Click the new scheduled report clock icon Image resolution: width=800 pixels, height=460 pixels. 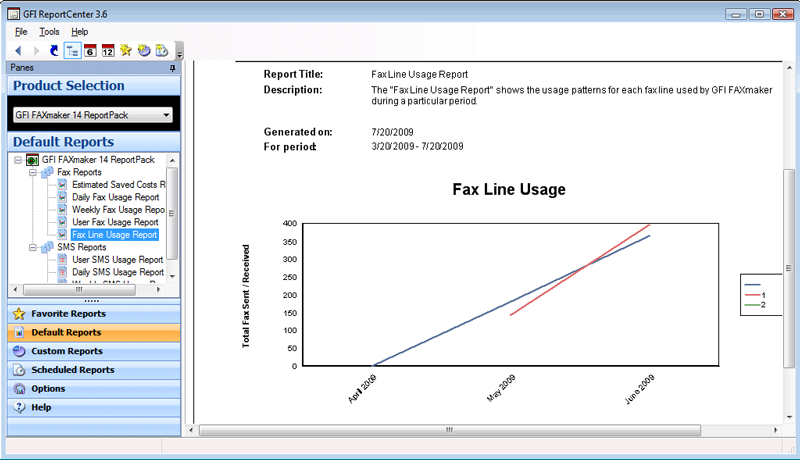point(162,50)
